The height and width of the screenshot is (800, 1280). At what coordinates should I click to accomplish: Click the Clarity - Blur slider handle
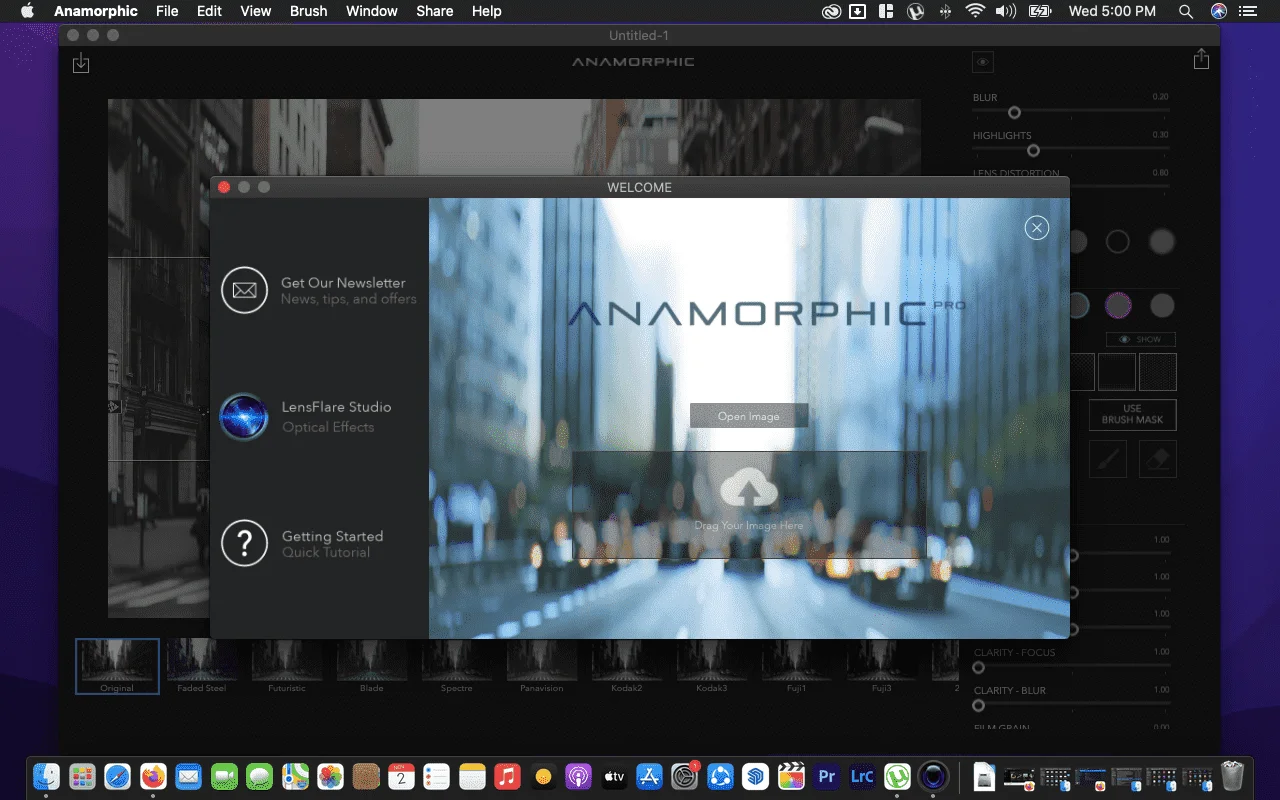[x=979, y=706]
